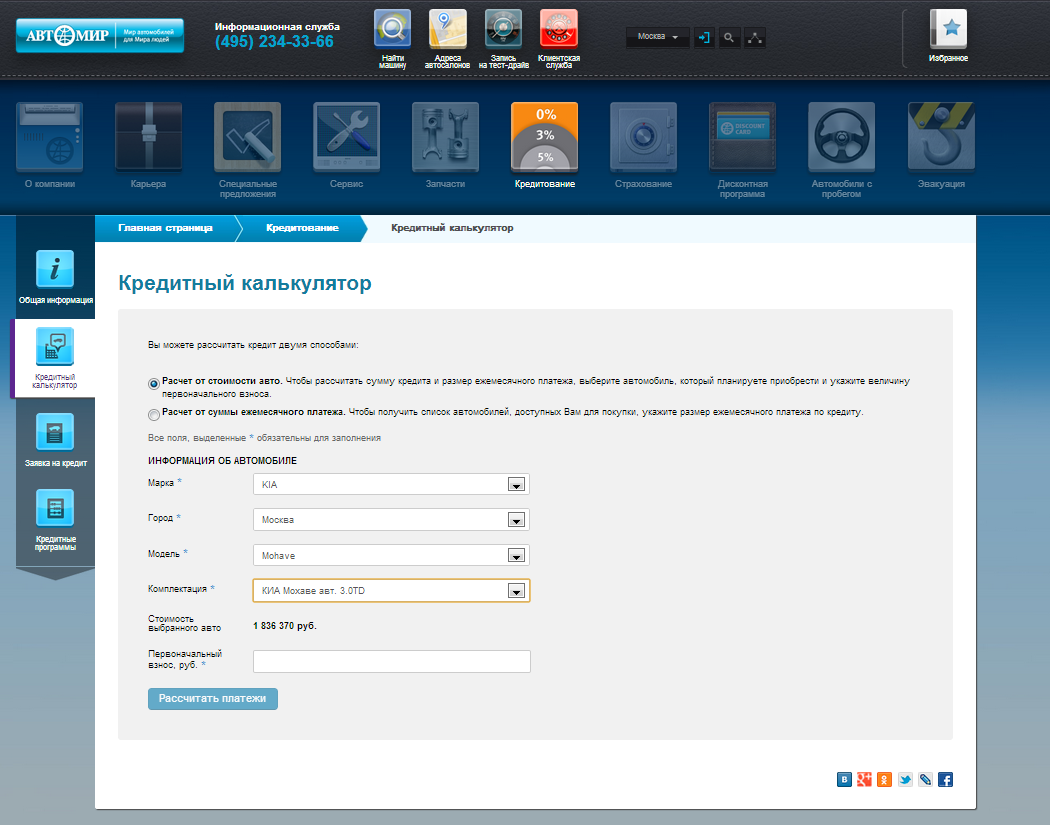The height and width of the screenshot is (825, 1050).
Task: Open Кредитование percent icon
Action: (544, 137)
